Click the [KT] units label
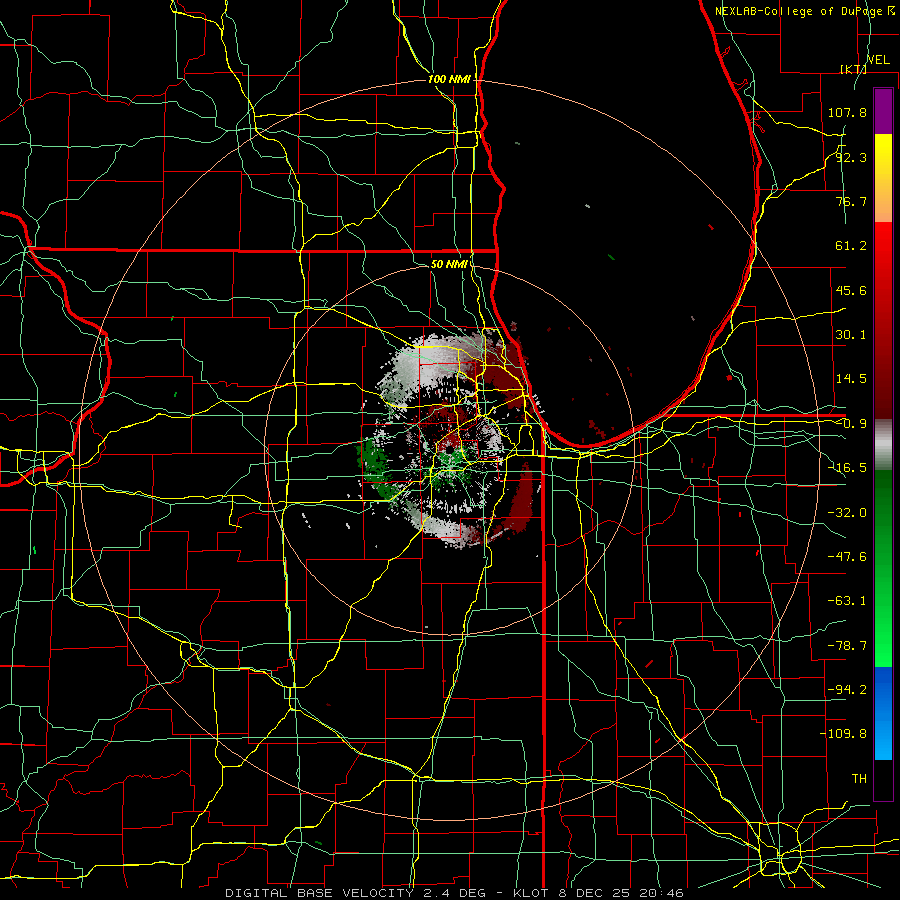The width and height of the screenshot is (900, 900). (x=853, y=69)
